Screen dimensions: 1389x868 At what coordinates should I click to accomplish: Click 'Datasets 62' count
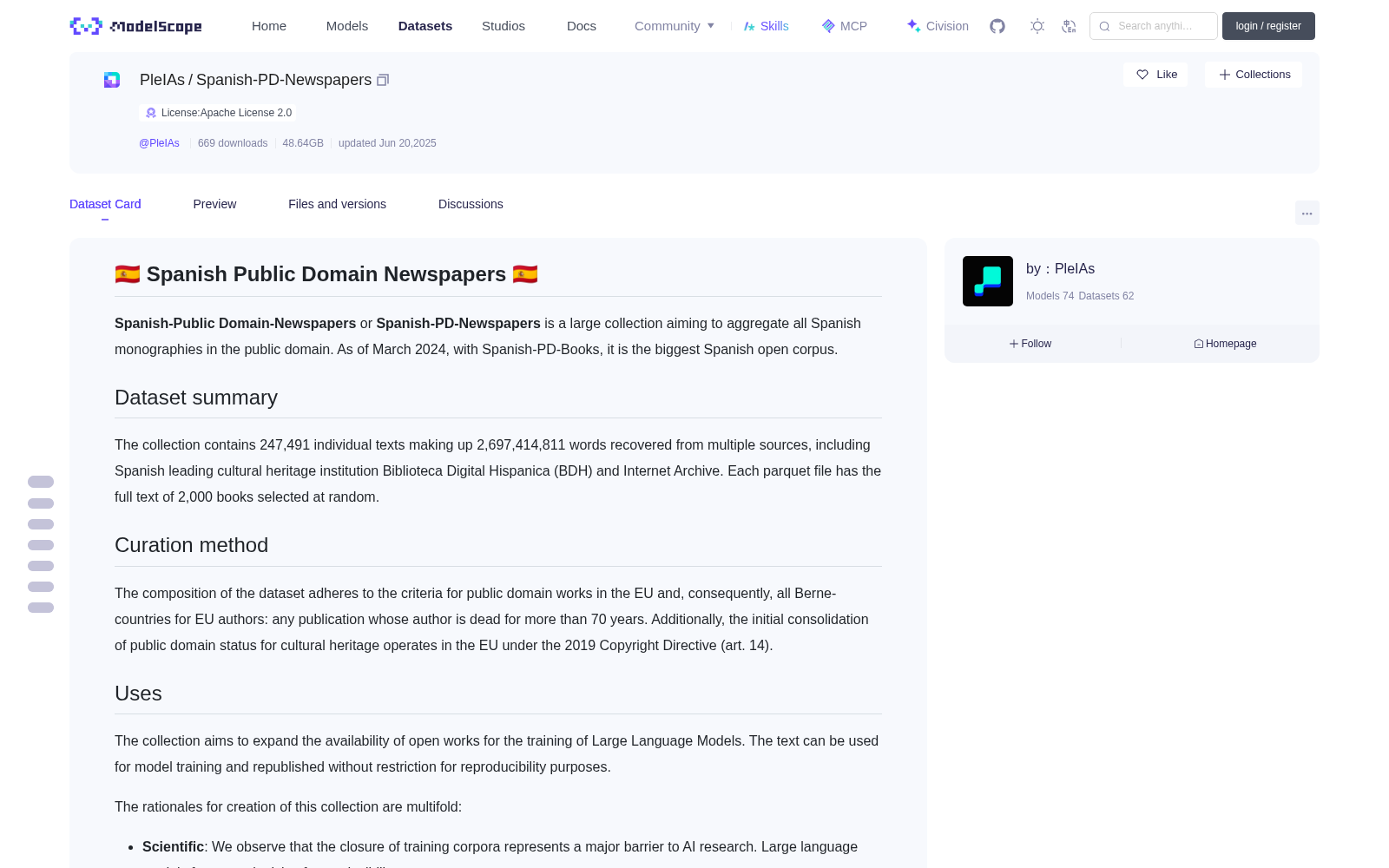[1106, 296]
